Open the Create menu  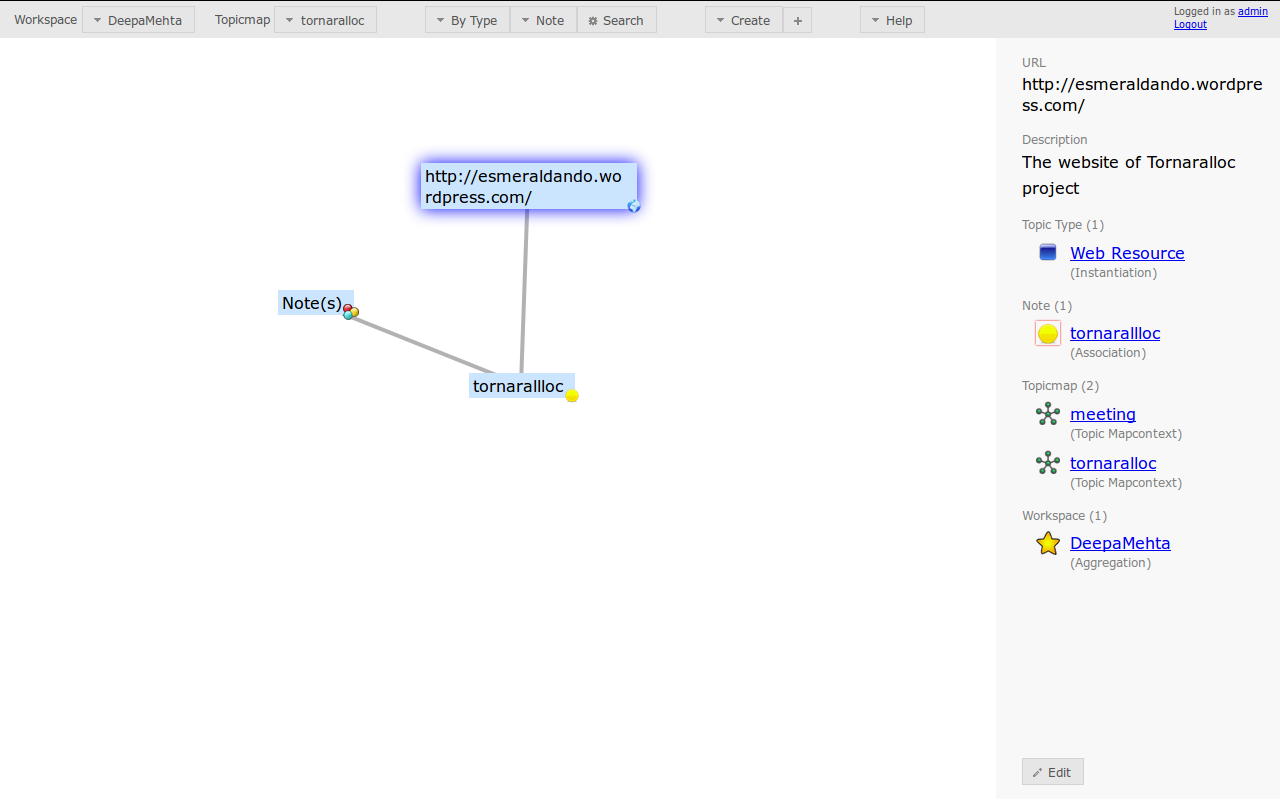click(743, 20)
